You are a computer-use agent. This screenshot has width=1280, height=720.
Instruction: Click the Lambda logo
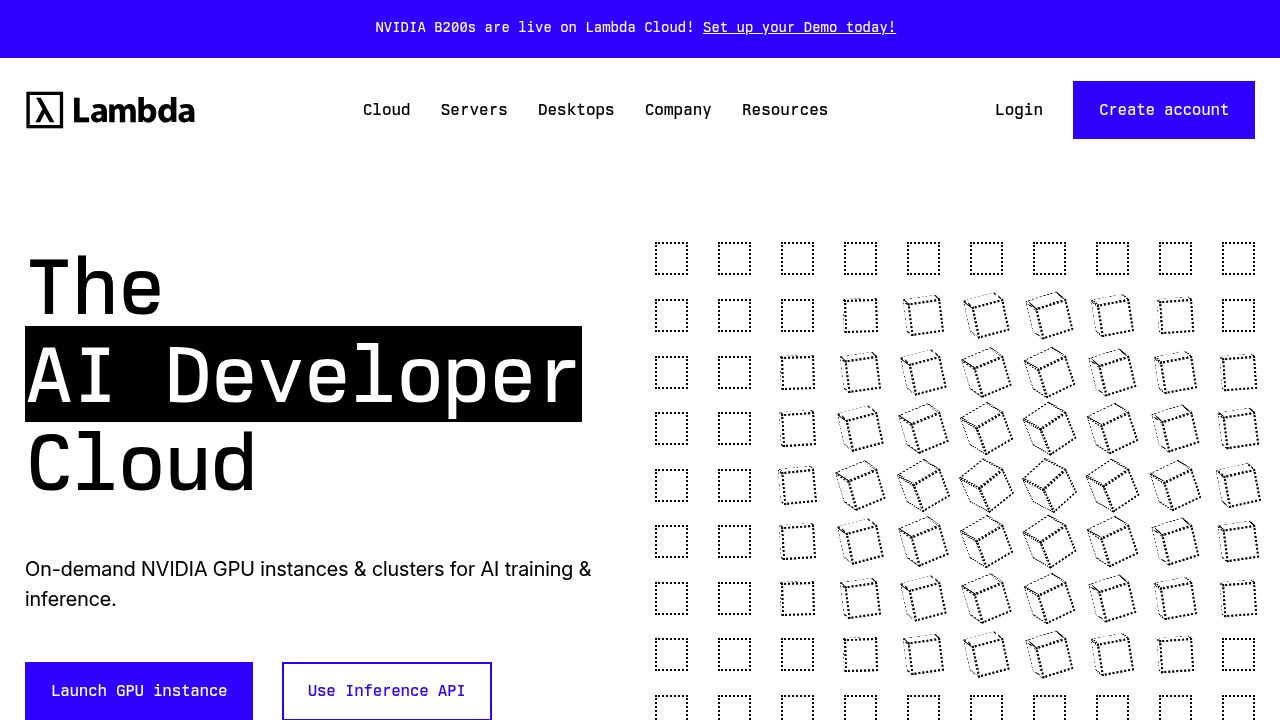(110, 110)
